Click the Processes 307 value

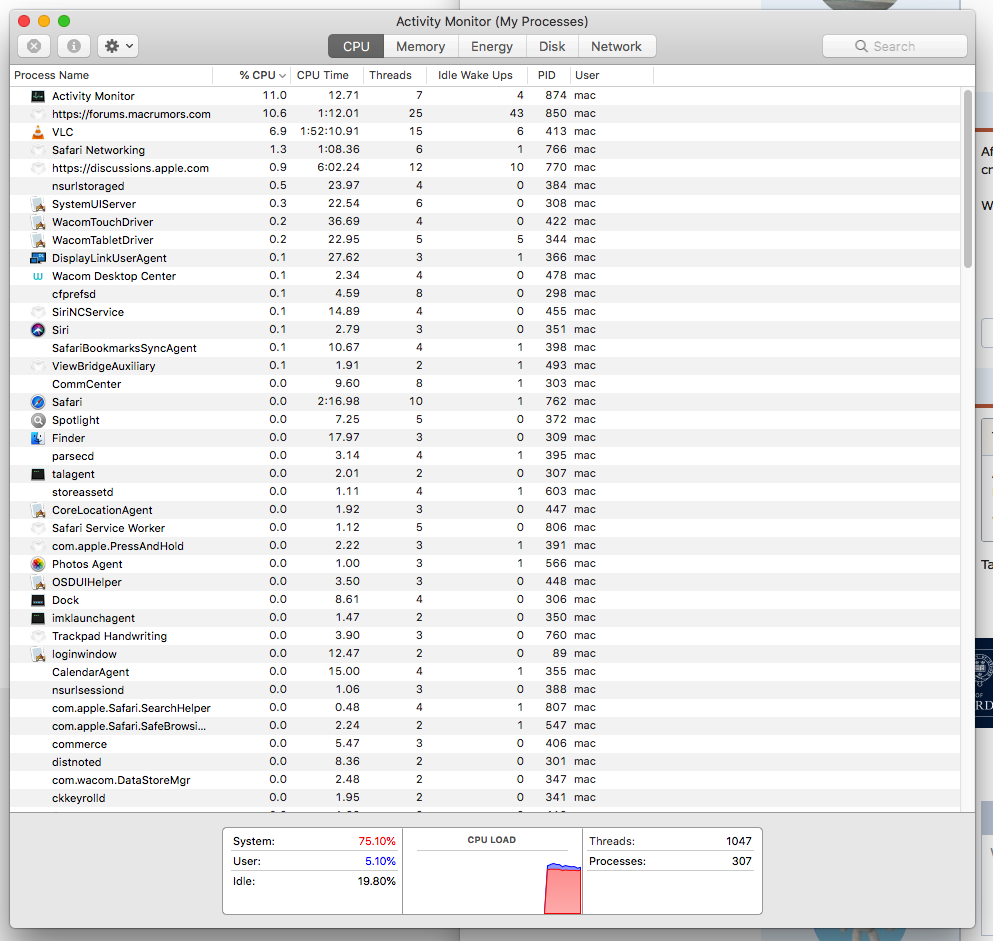(742, 861)
